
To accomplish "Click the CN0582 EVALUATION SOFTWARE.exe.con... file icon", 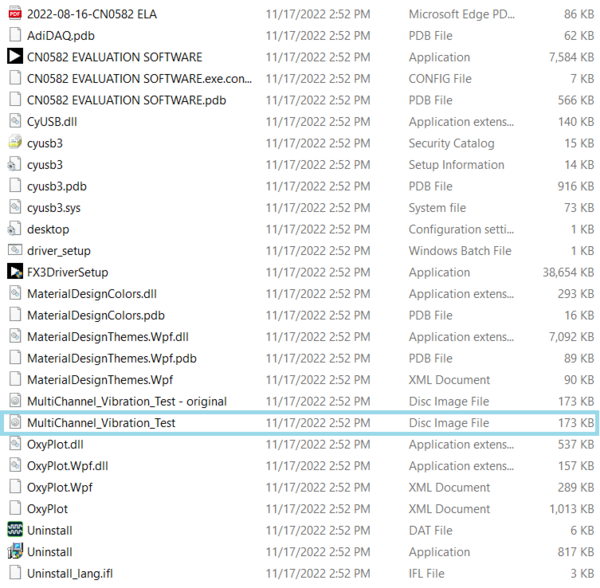I will click(15, 78).
